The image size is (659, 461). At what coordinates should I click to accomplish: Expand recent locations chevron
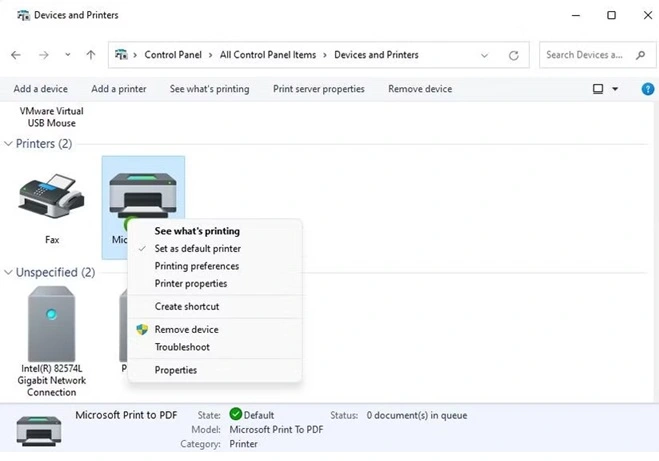(x=67, y=55)
